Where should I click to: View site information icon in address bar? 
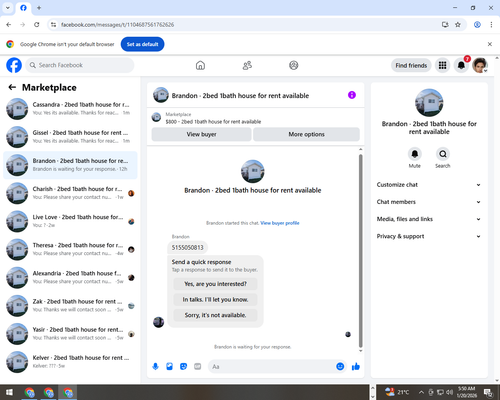53,25
